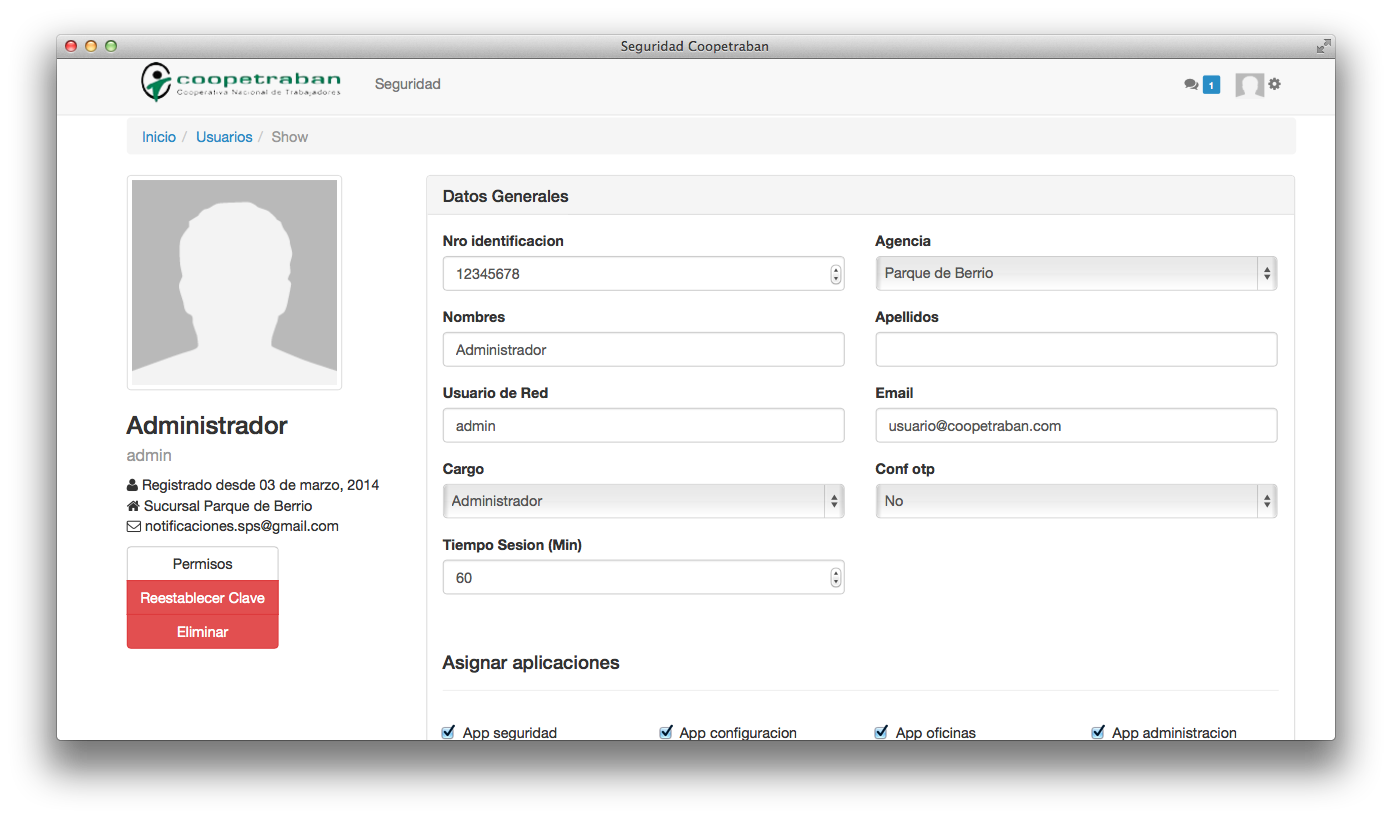Click the user icon beside Registrado desde
Screen dimensions: 1392x819
[132, 485]
